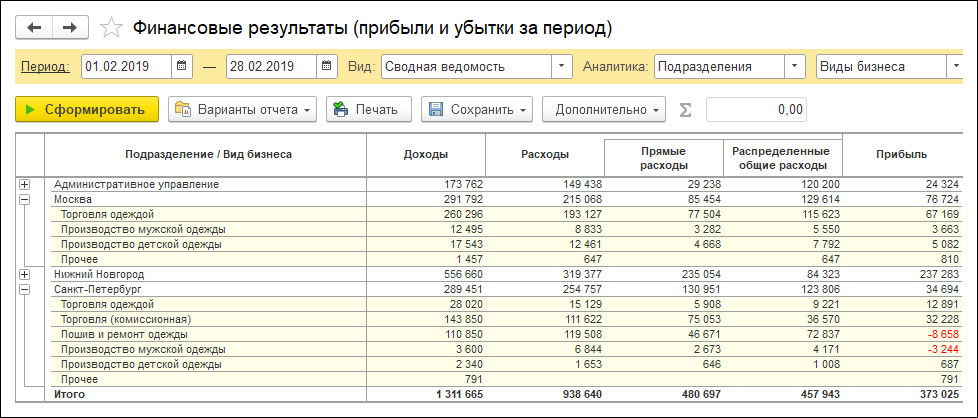Open calendar for start date 01.02.2019

182,67
